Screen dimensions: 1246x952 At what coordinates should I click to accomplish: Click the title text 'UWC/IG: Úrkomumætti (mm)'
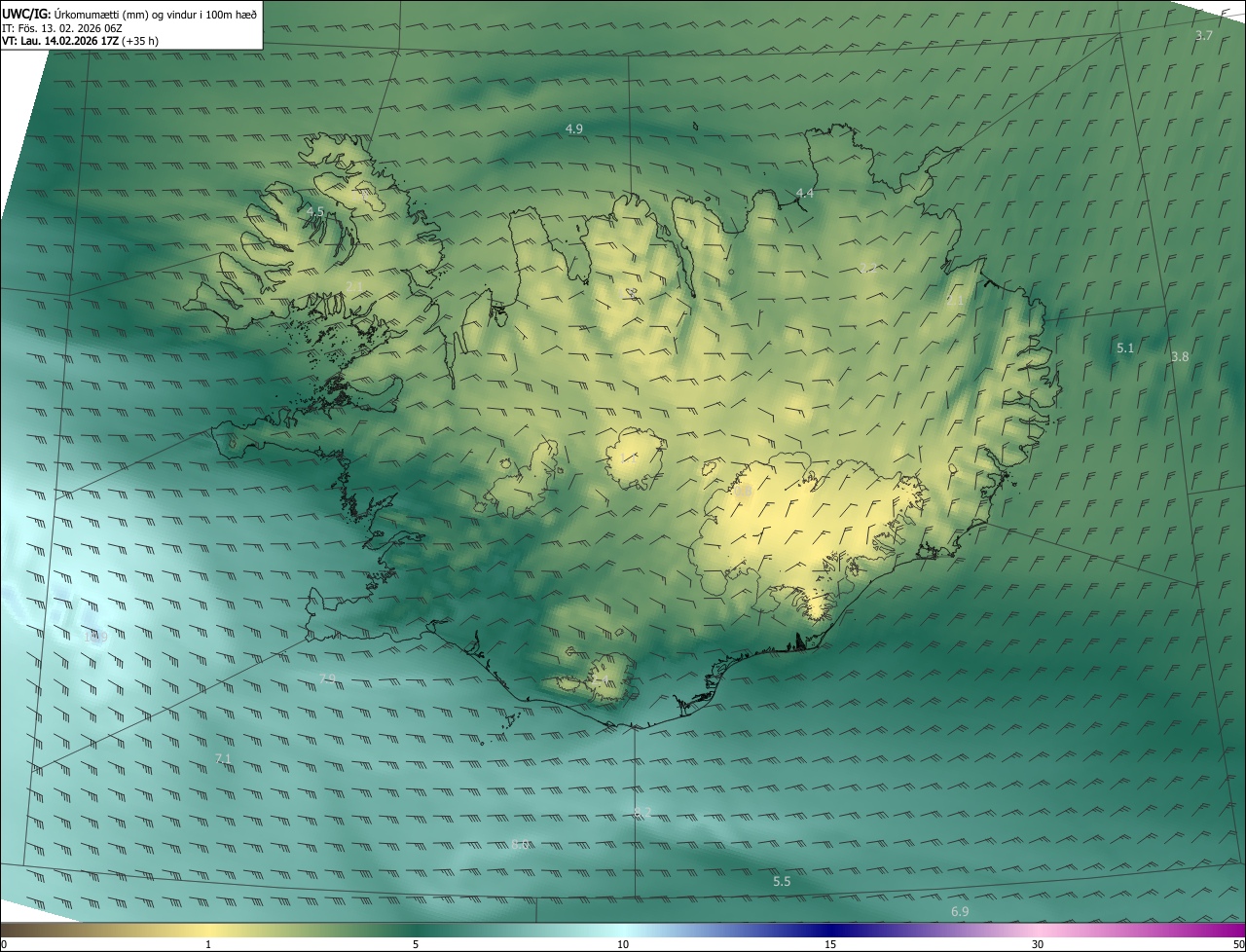coord(76,14)
